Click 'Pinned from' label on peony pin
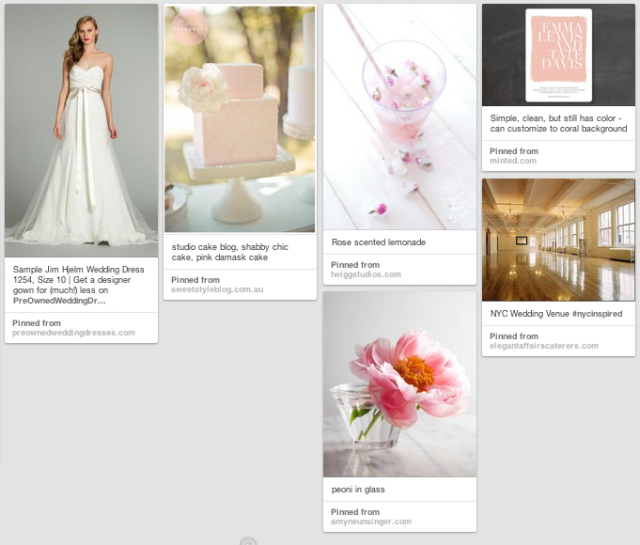 pos(355,512)
